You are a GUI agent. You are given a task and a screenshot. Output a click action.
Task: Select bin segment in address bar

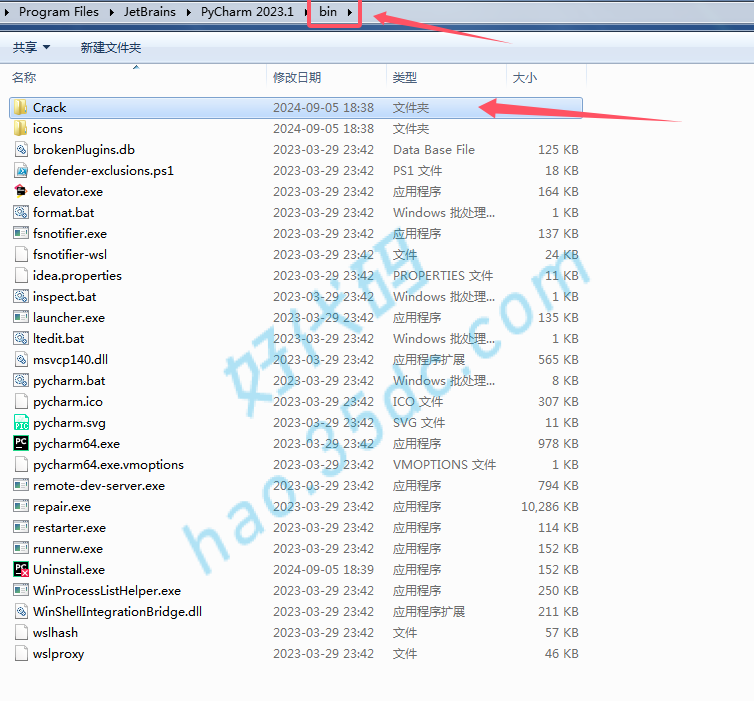pyautogui.click(x=328, y=12)
